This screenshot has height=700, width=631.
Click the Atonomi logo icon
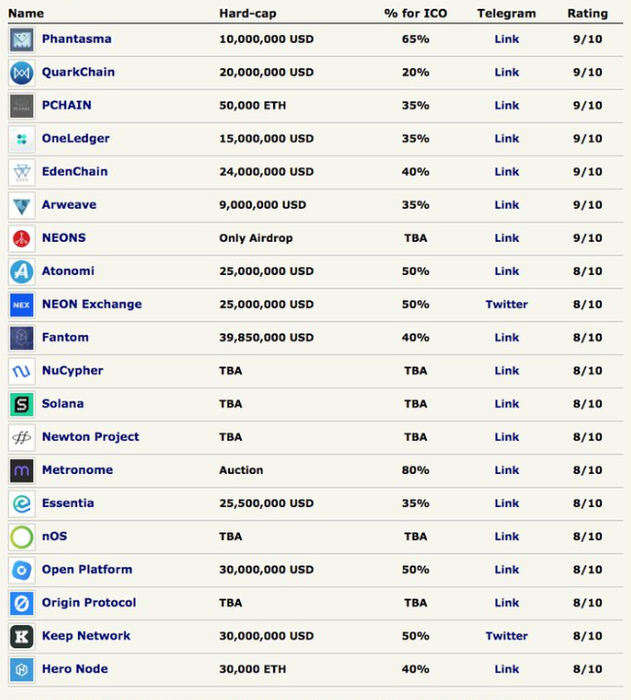[22, 272]
